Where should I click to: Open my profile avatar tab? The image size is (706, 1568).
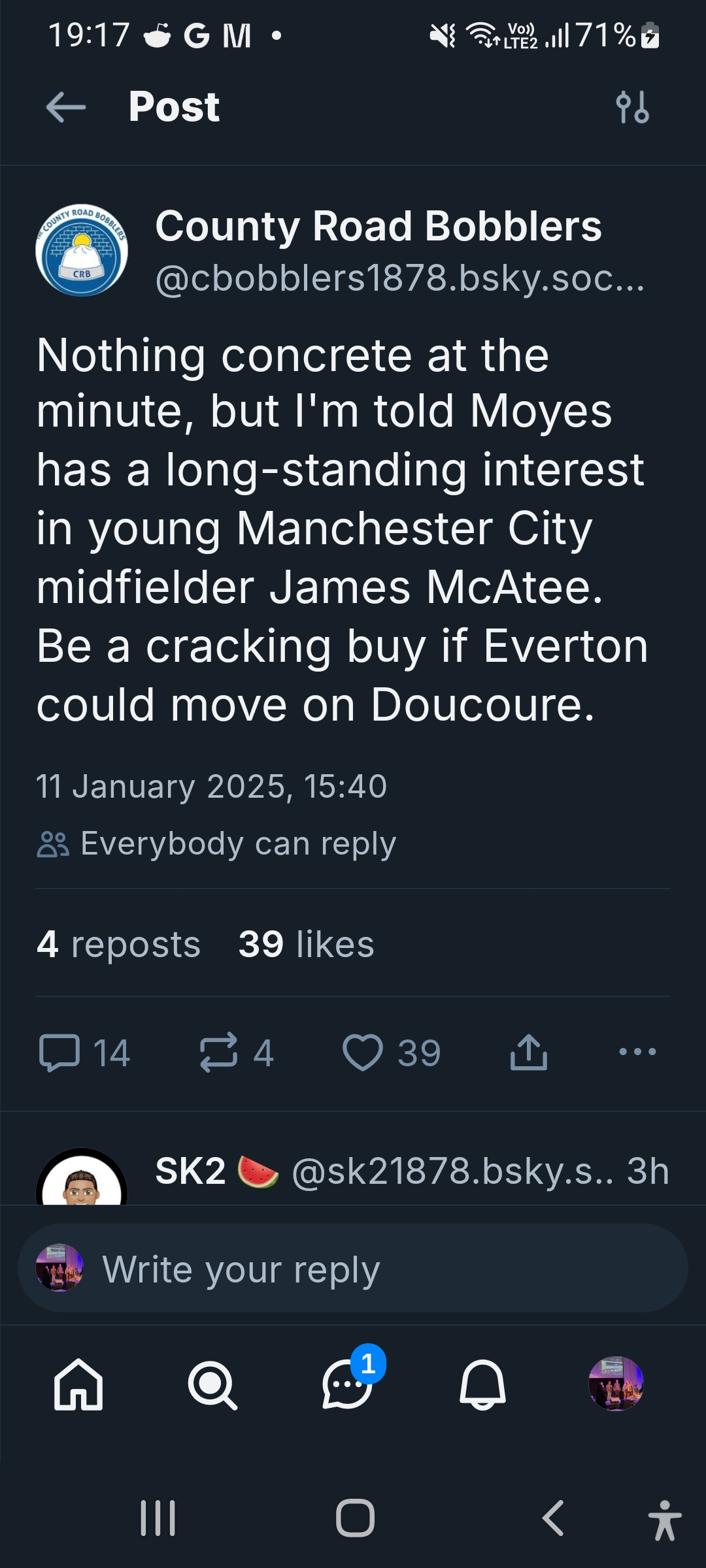(616, 1384)
